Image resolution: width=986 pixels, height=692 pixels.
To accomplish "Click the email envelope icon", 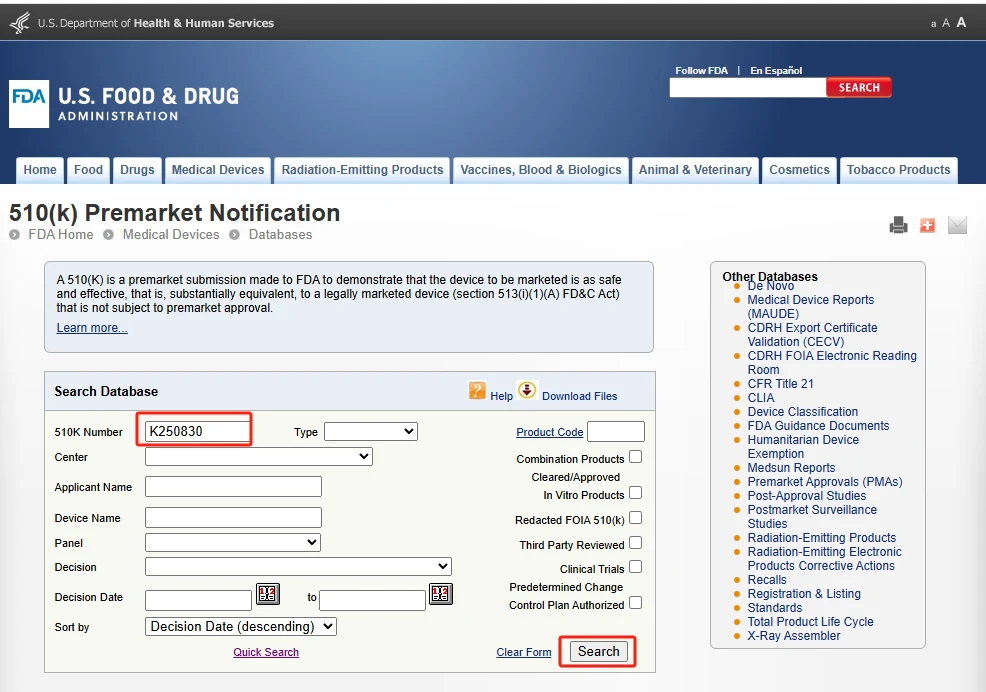I will pyautogui.click(x=957, y=225).
